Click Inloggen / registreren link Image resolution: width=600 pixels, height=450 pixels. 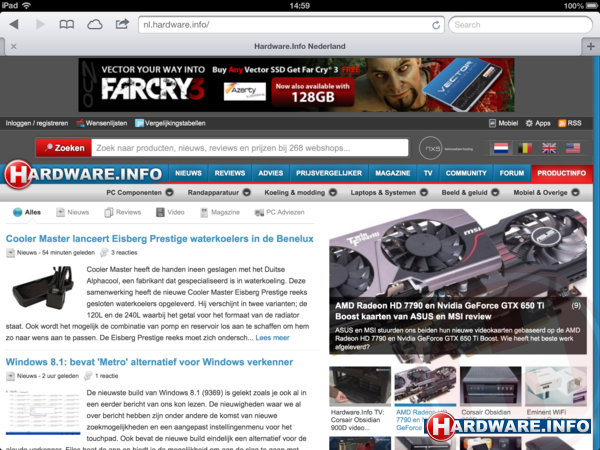click(37, 123)
